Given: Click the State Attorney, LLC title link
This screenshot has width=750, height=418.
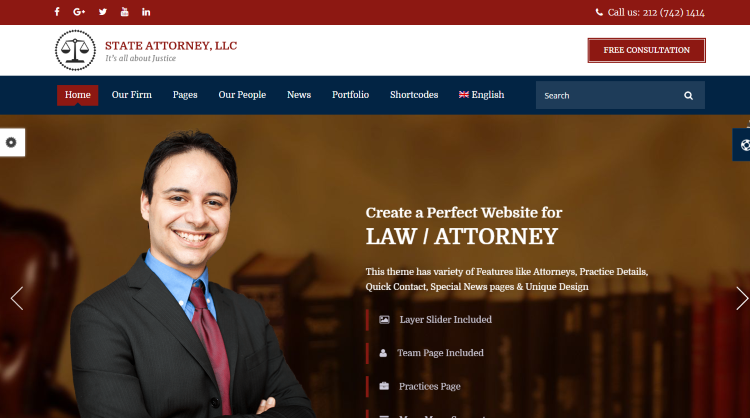Looking at the screenshot, I should click(x=171, y=46).
